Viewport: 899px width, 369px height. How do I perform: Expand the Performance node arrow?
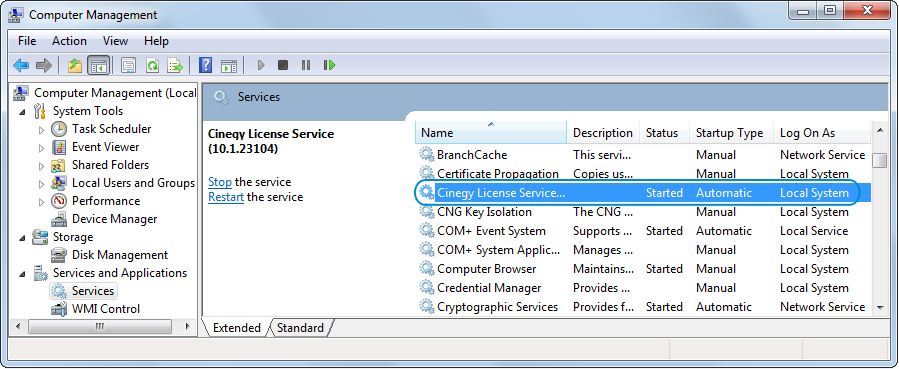point(41,202)
